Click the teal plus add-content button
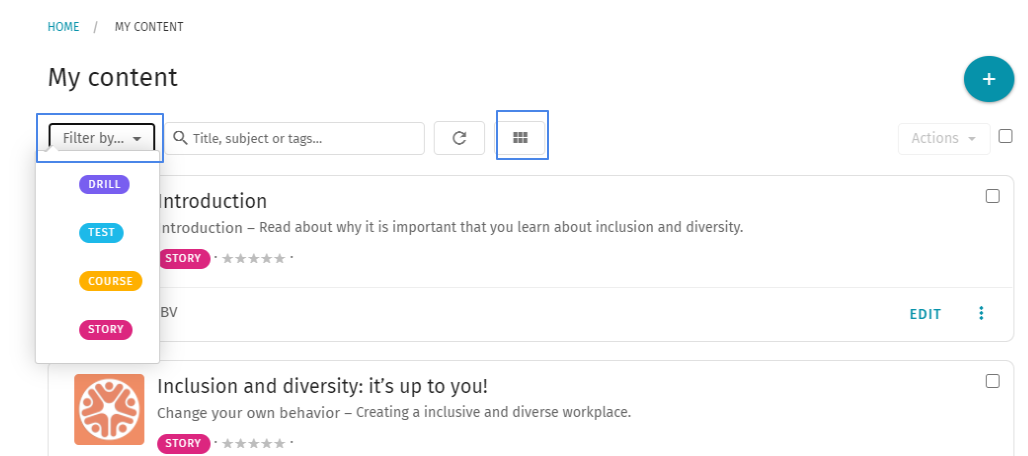 tap(989, 79)
